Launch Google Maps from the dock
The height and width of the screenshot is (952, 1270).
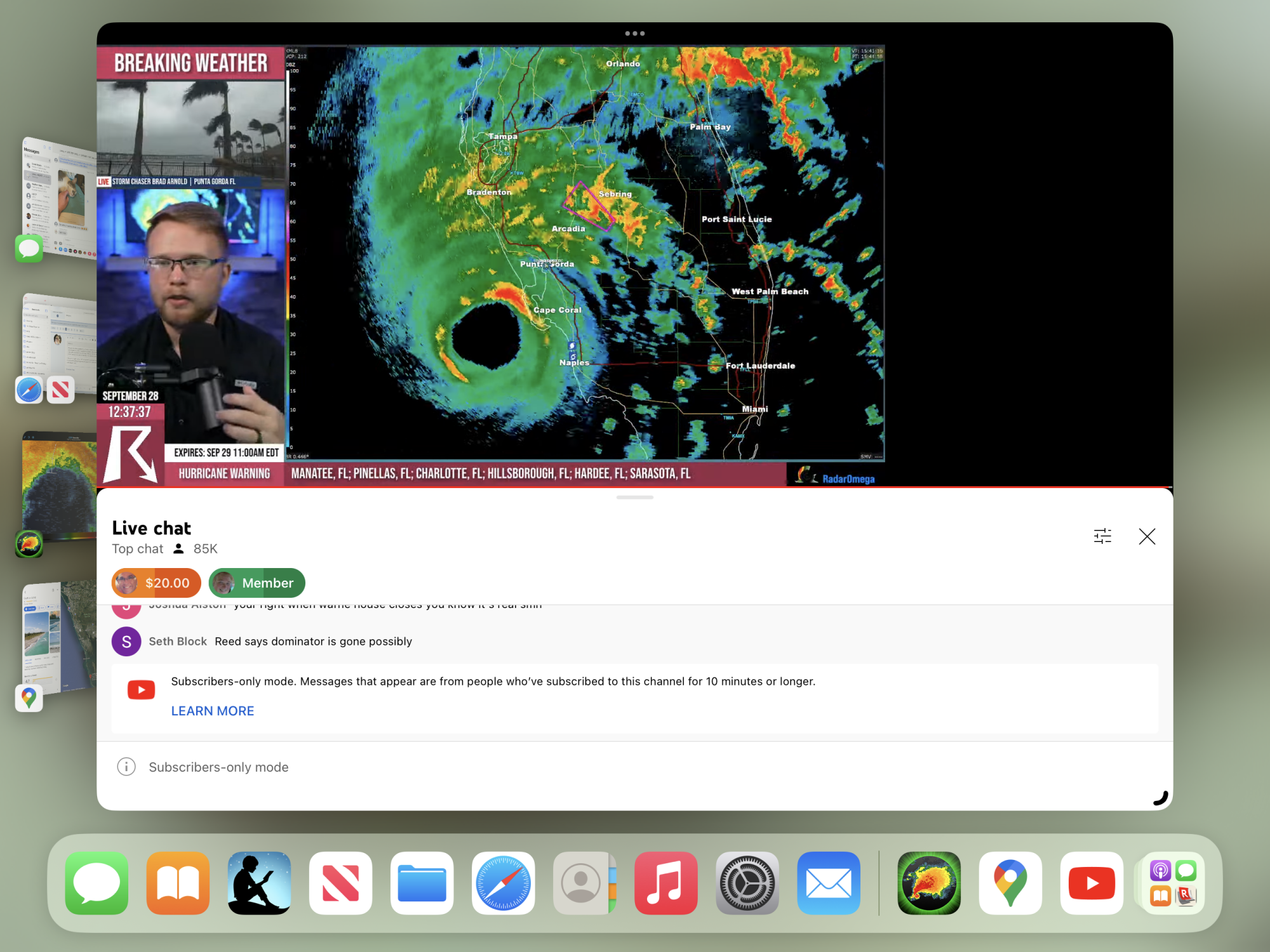1010,883
